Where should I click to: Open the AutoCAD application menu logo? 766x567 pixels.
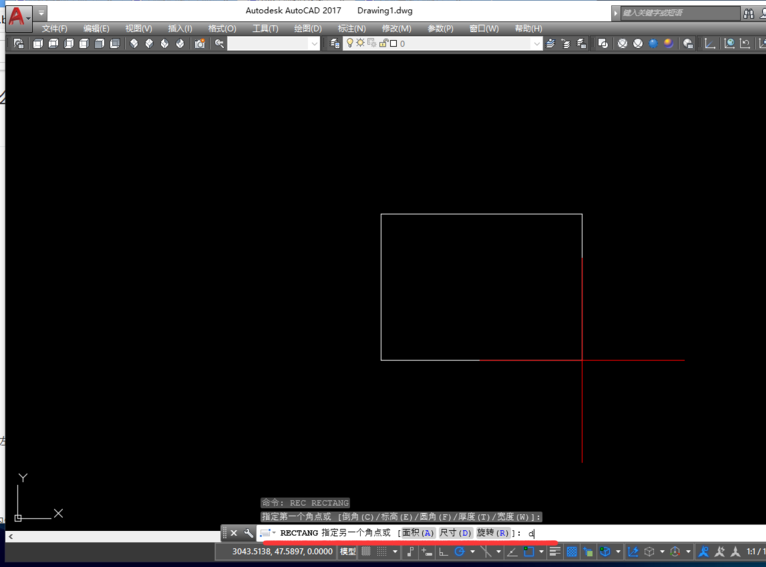(17, 15)
